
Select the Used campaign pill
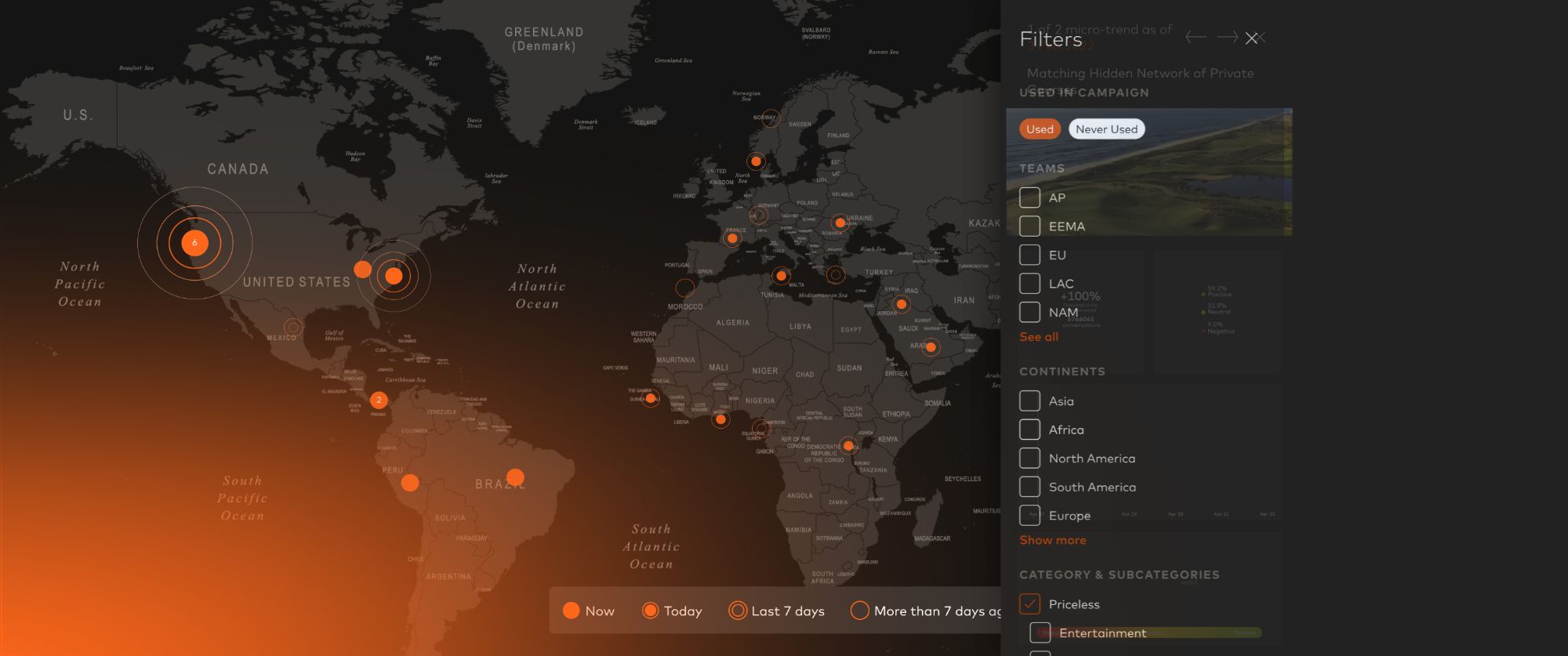[1040, 129]
